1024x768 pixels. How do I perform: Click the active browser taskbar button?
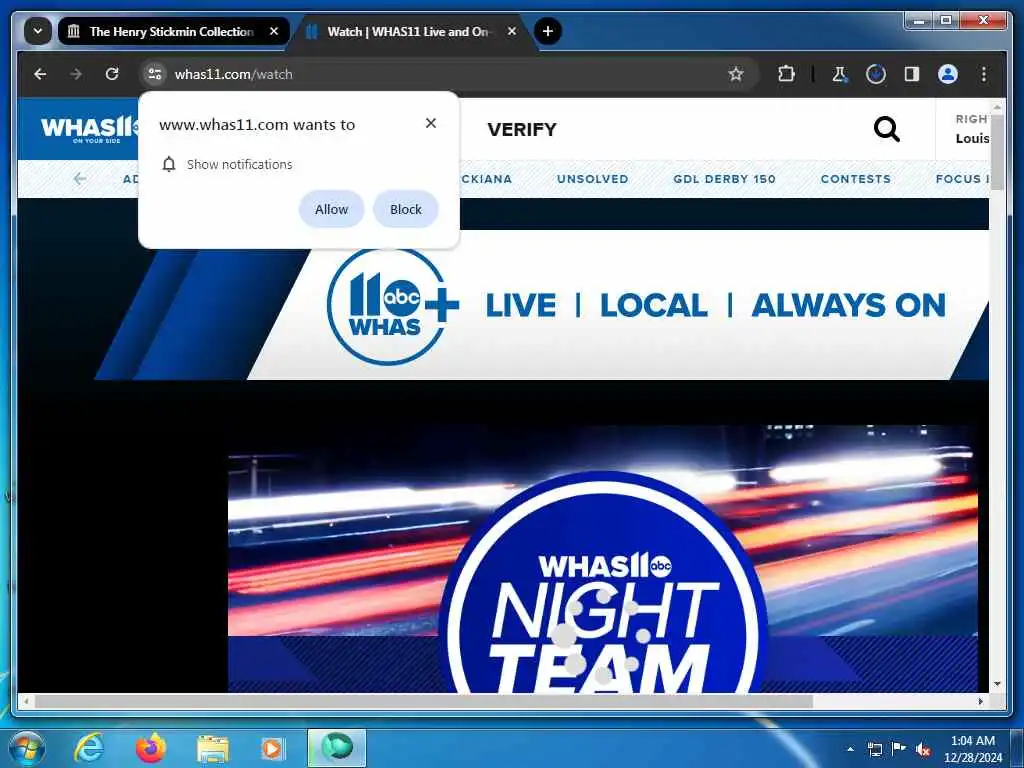tap(337, 748)
